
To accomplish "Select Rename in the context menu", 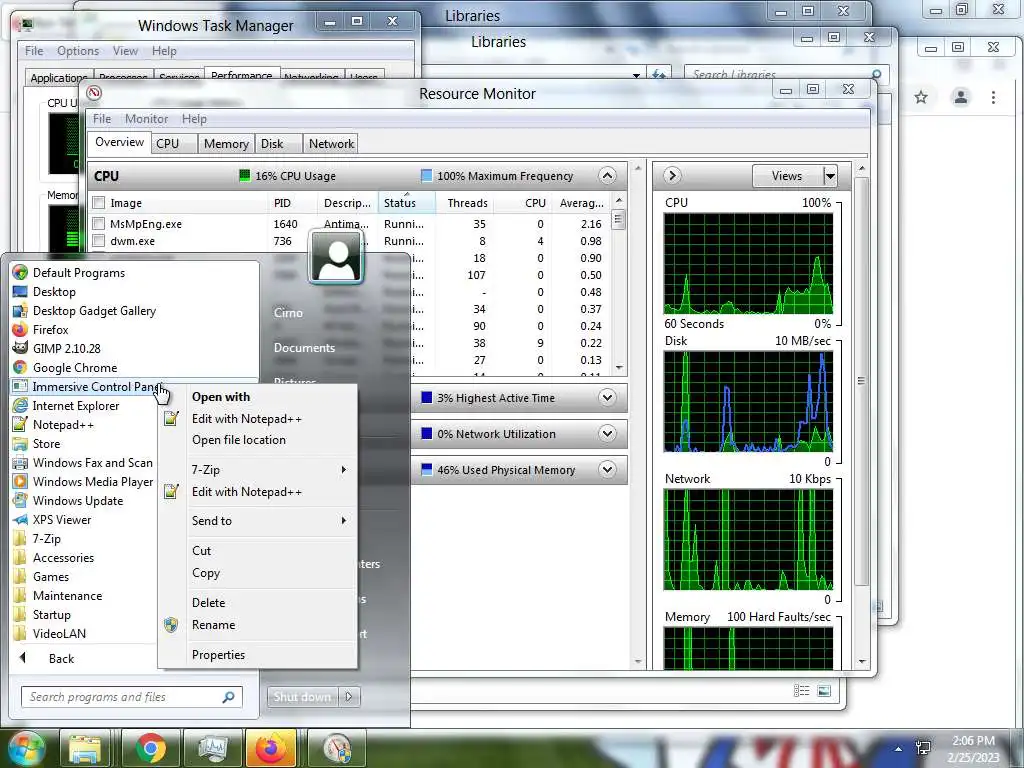I will click(x=214, y=624).
